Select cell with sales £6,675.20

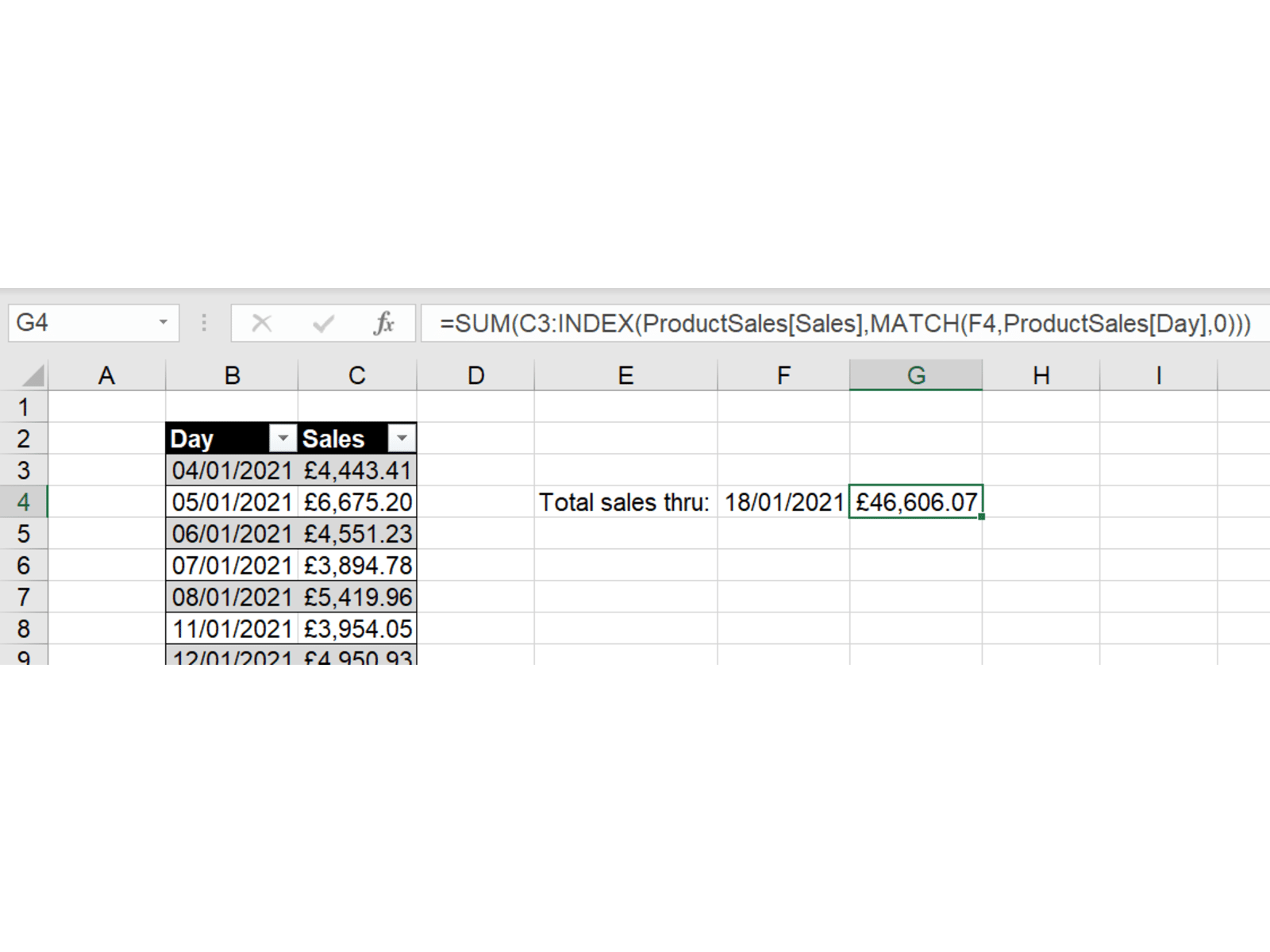pos(357,502)
